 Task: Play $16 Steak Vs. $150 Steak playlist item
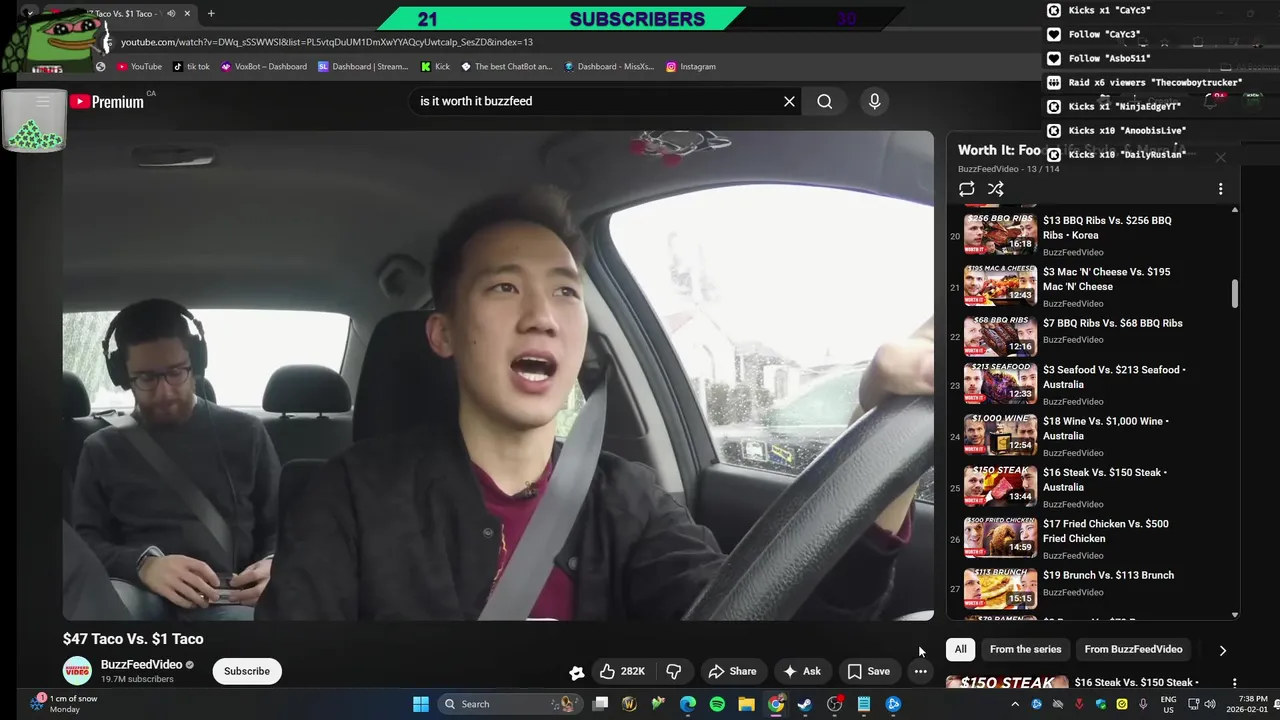pyautogui.click(x=1090, y=487)
